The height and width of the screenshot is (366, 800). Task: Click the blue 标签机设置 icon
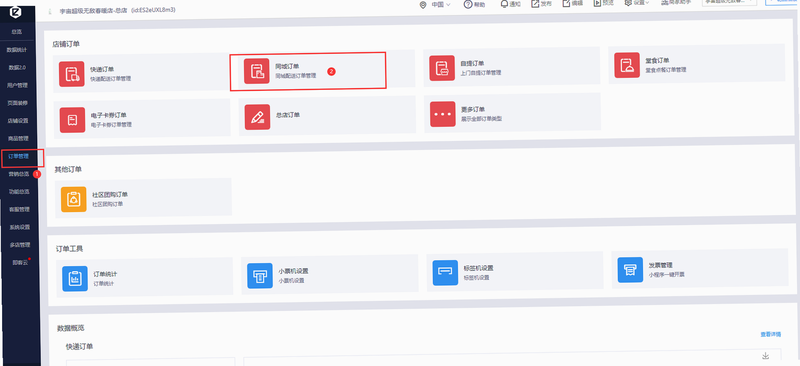445,273
